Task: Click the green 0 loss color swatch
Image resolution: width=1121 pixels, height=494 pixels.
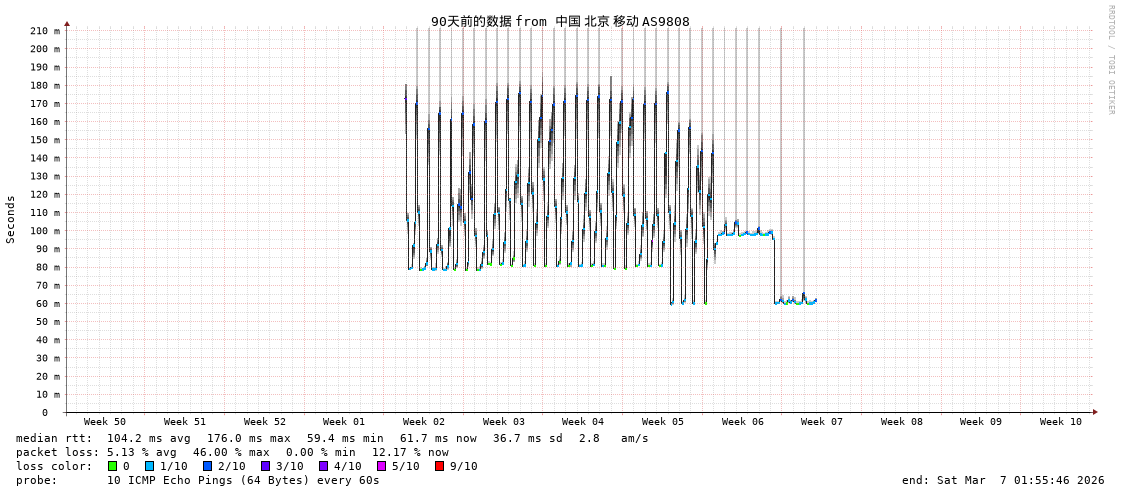Action: point(113,466)
